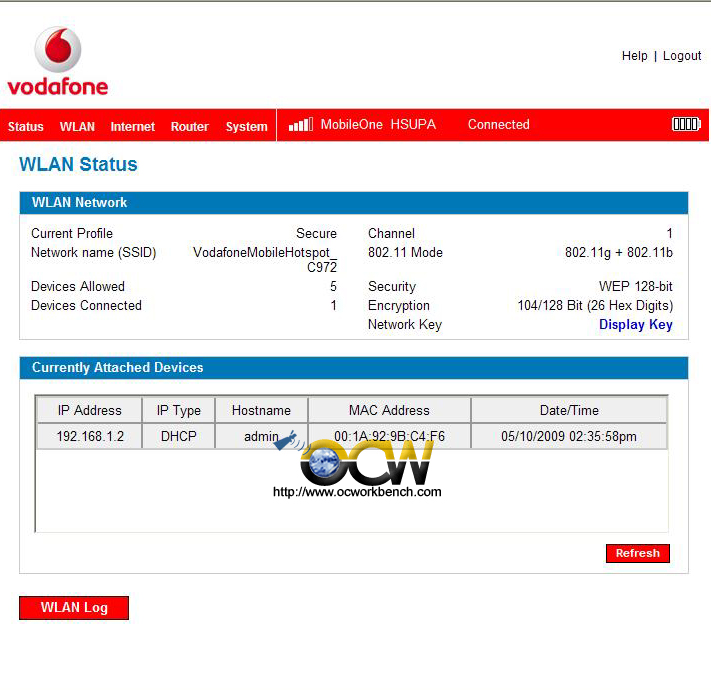This screenshot has height=695, width=711.
Task: Click the 104/128 Bit encryption value
Action: pos(595,306)
